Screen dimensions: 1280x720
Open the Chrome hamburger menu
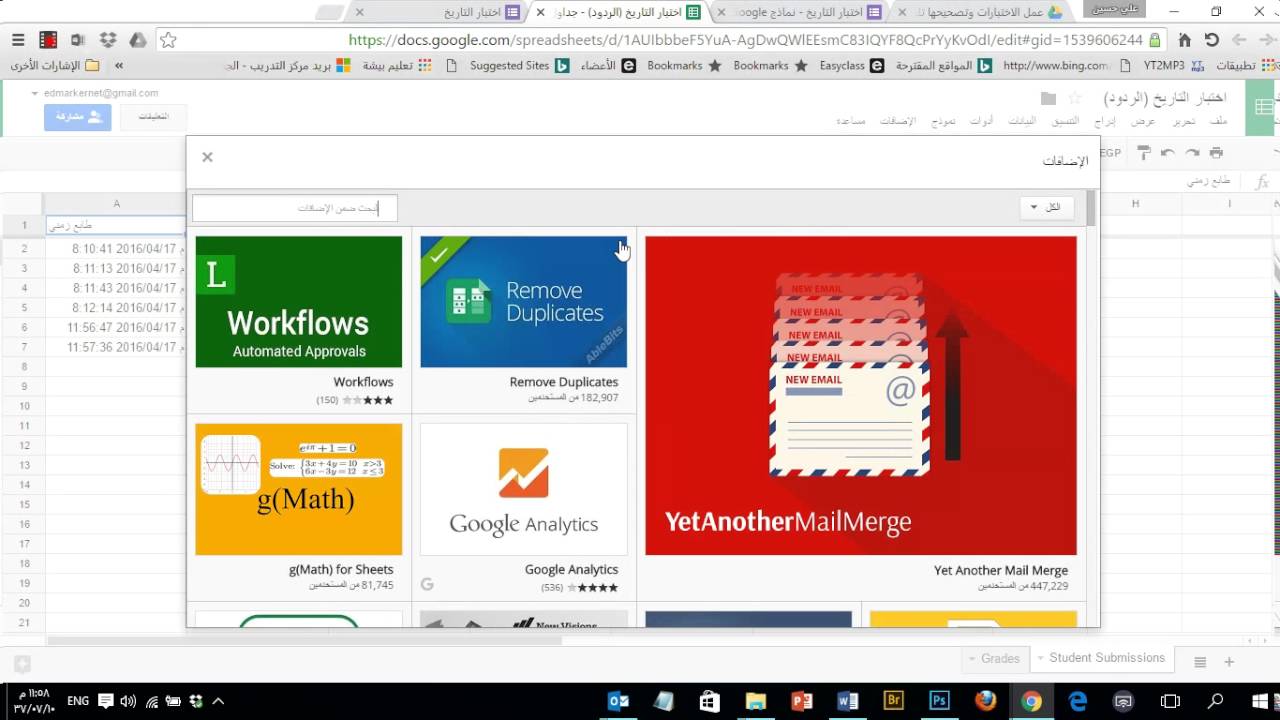[18, 40]
